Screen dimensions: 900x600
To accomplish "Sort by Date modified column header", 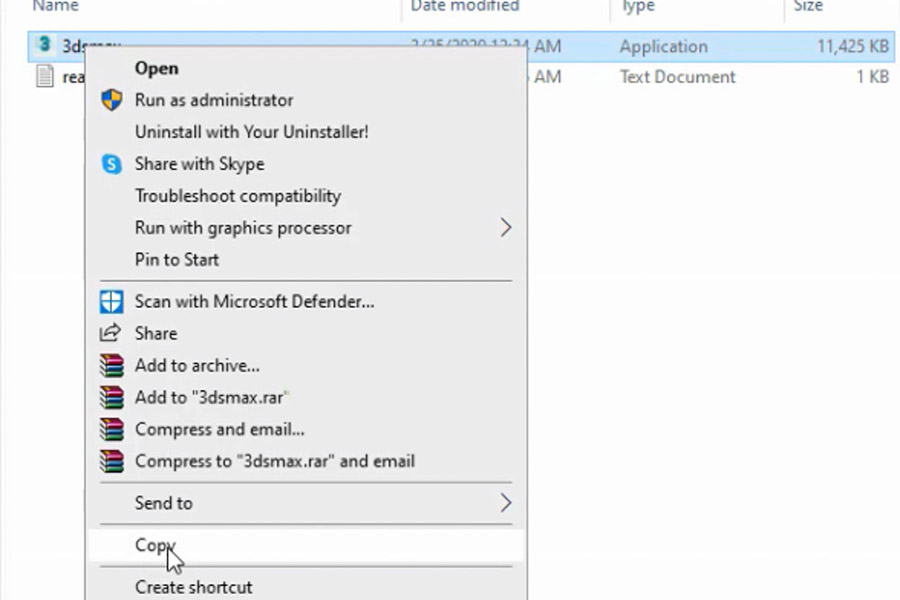I will [x=465, y=6].
